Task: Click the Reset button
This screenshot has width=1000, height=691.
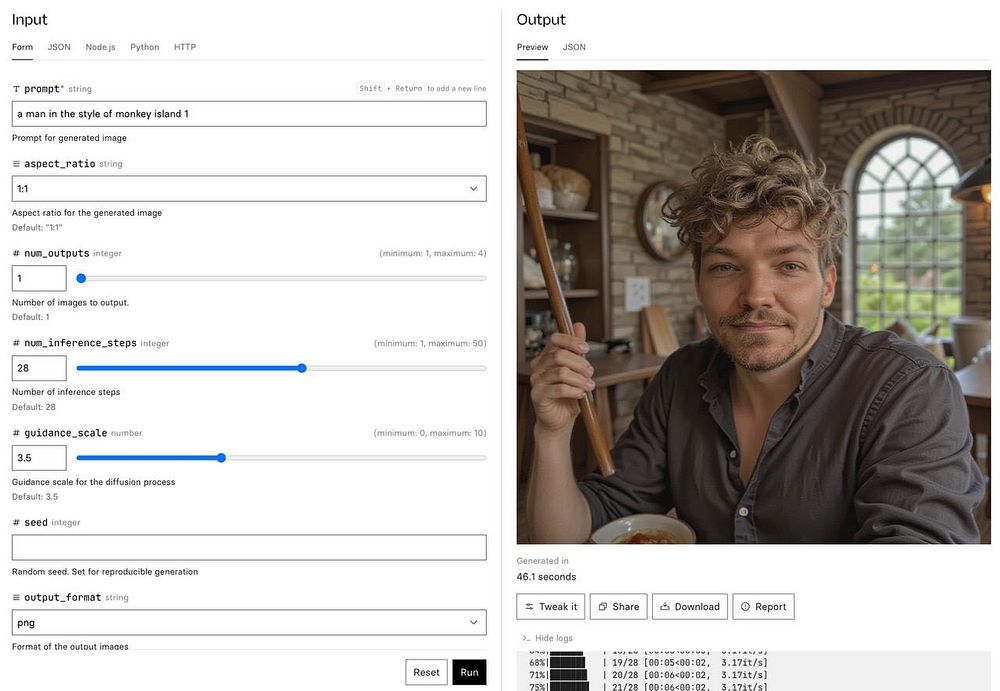Action: tap(426, 672)
